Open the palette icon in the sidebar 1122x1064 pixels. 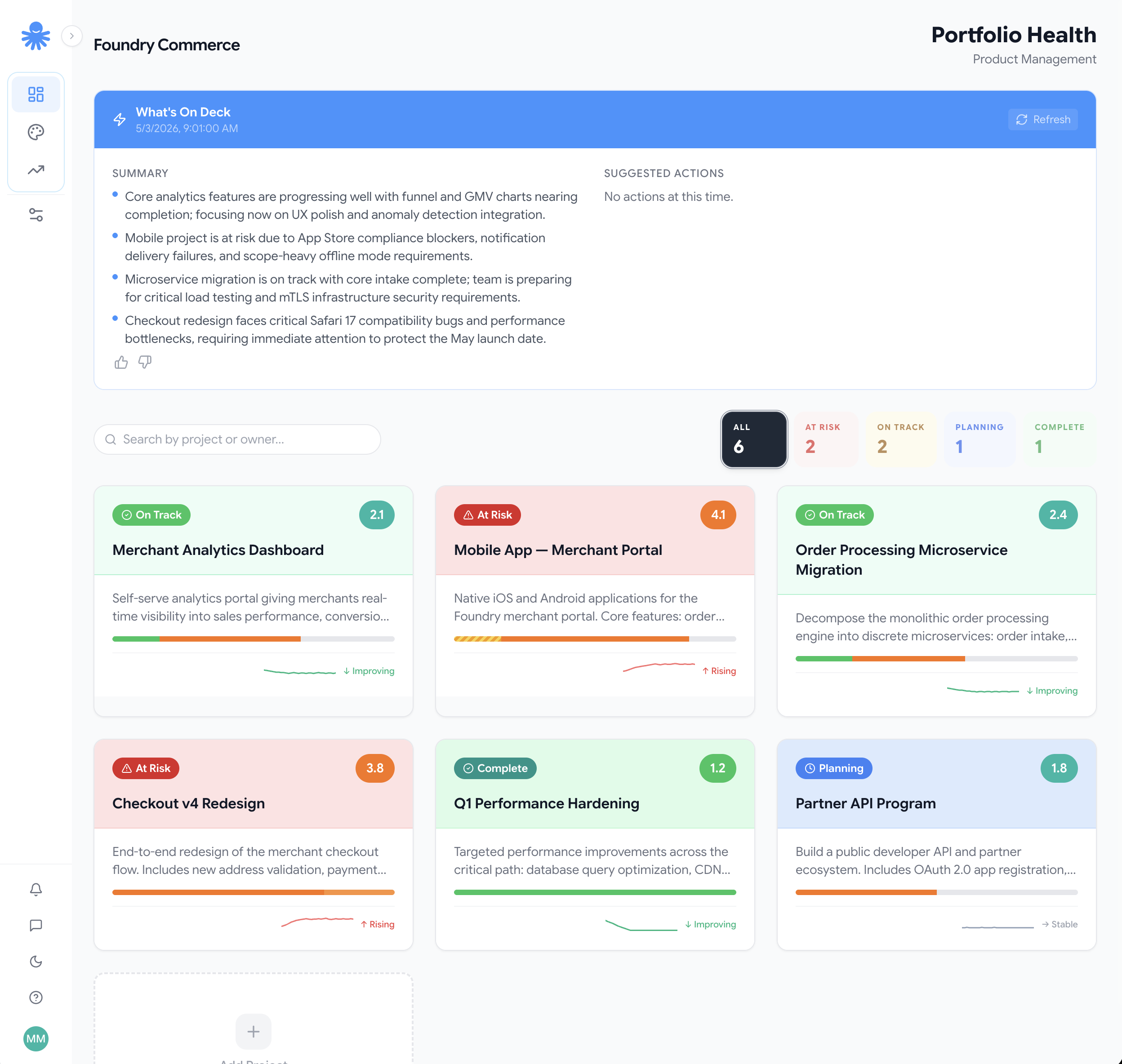[36, 132]
